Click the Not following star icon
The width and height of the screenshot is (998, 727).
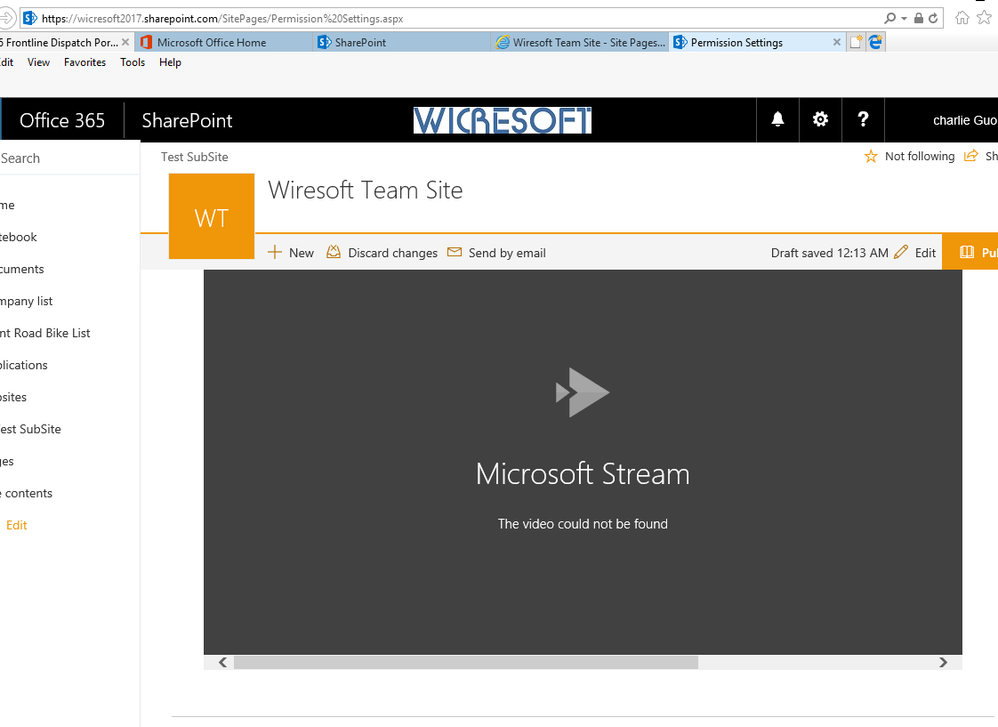point(870,157)
